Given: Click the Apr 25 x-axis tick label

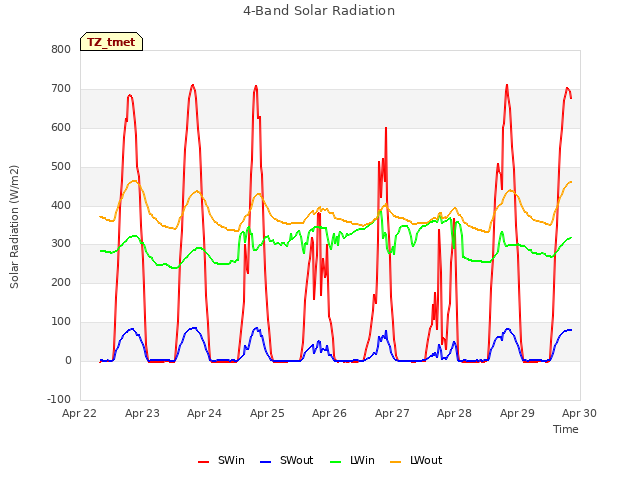Looking at the screenshot, I should coord(267,413).
